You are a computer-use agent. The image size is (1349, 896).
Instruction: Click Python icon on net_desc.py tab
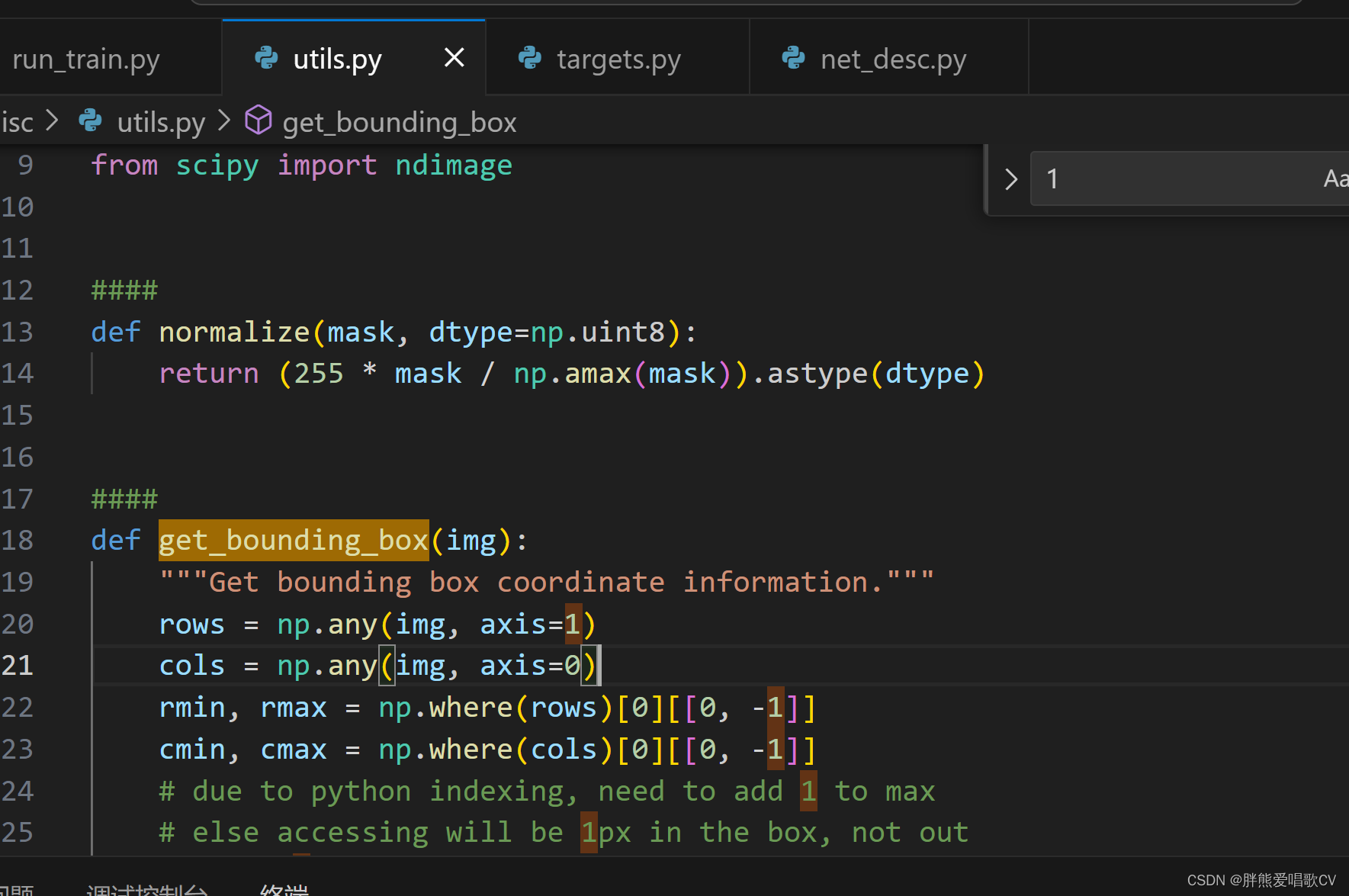coord(794,58)
